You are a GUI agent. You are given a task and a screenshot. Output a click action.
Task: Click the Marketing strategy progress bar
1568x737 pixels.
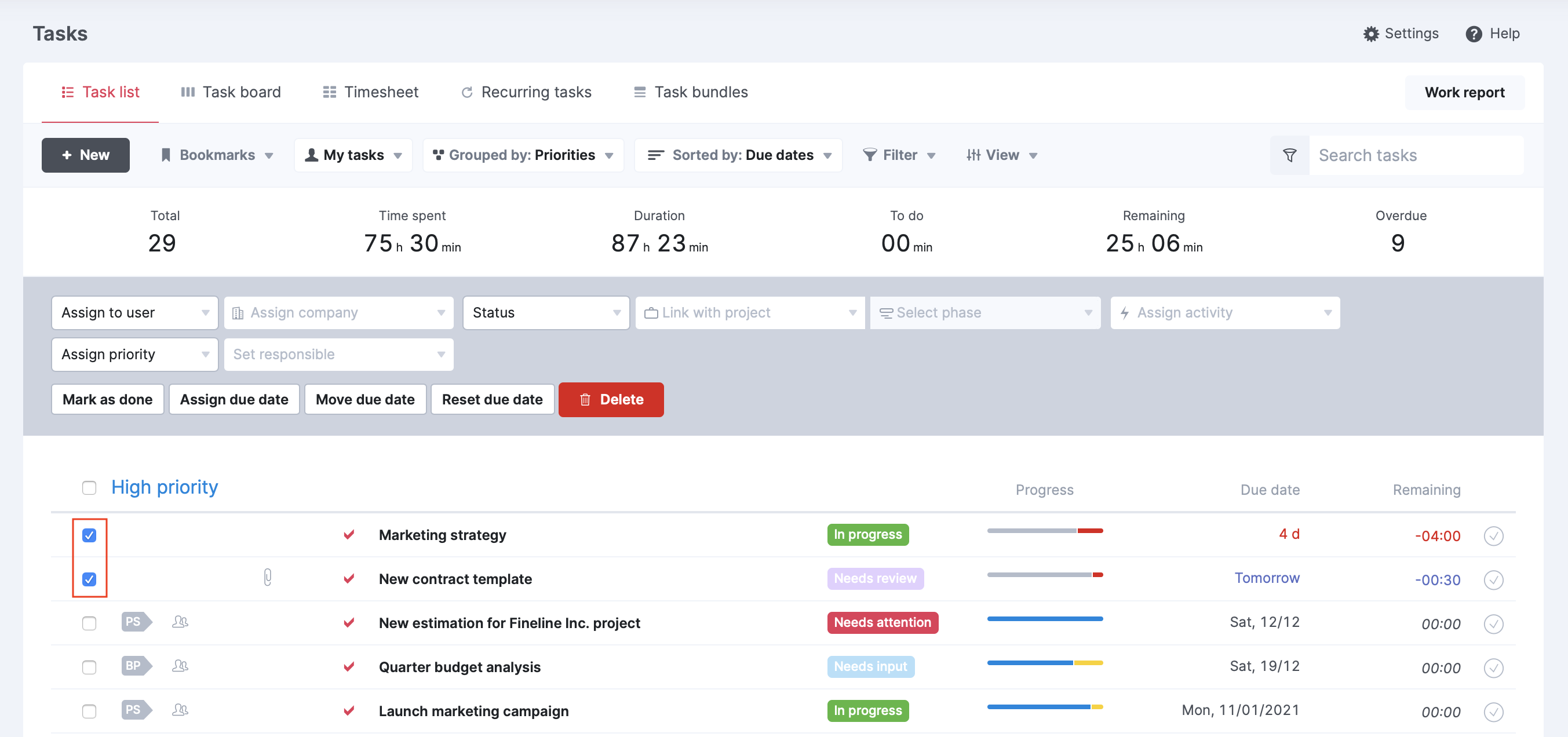tap(1045, 531)
